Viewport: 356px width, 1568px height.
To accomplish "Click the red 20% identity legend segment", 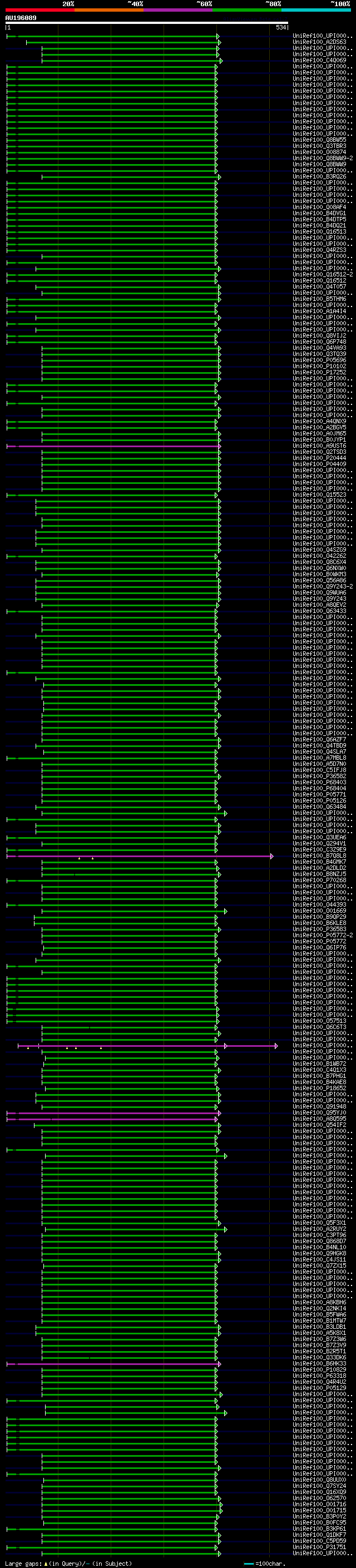I will point(40,10).
